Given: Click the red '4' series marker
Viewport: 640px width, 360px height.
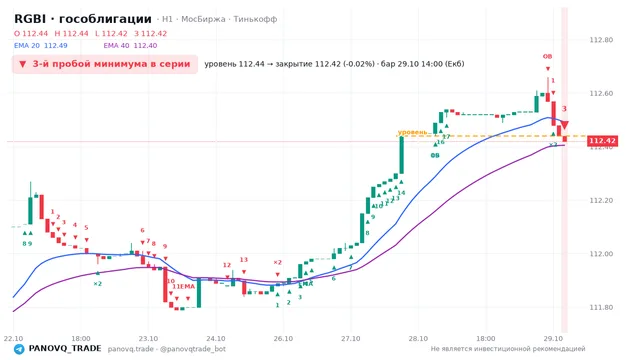Looking at the screenshot, I should [x=75, y=225].
